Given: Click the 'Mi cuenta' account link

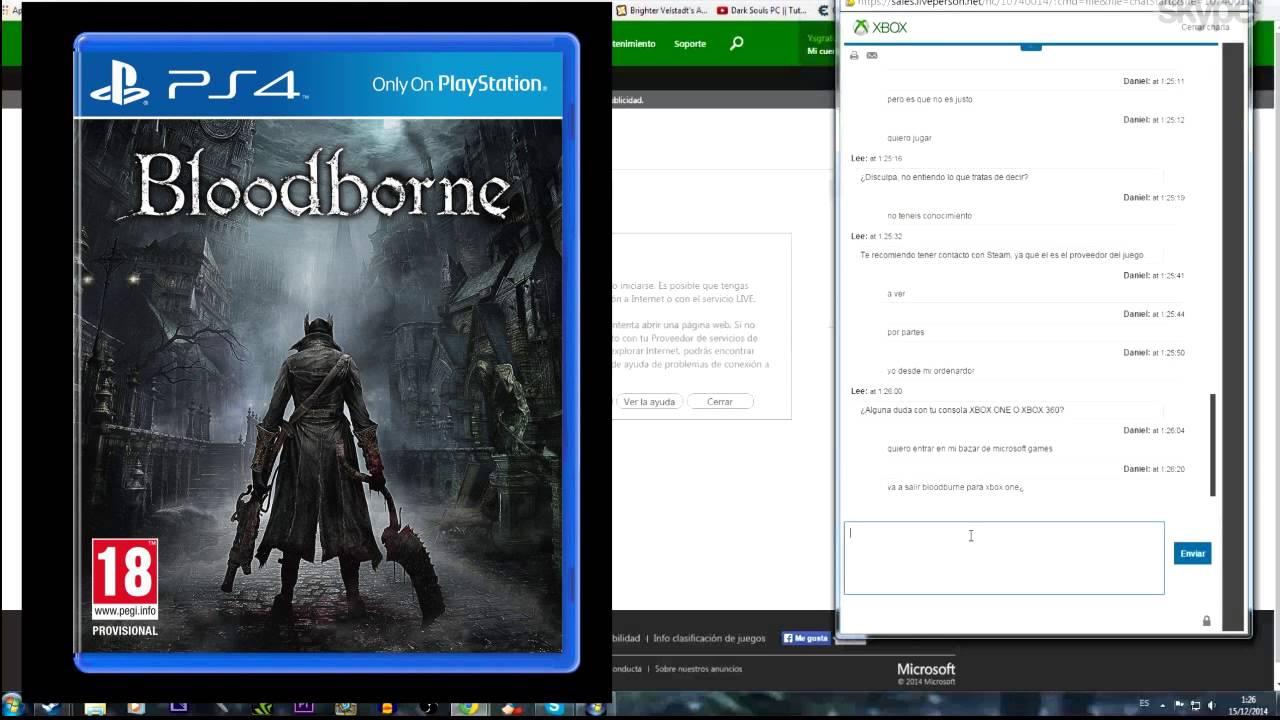Looking at the screenshot, I should pos(820,51).
